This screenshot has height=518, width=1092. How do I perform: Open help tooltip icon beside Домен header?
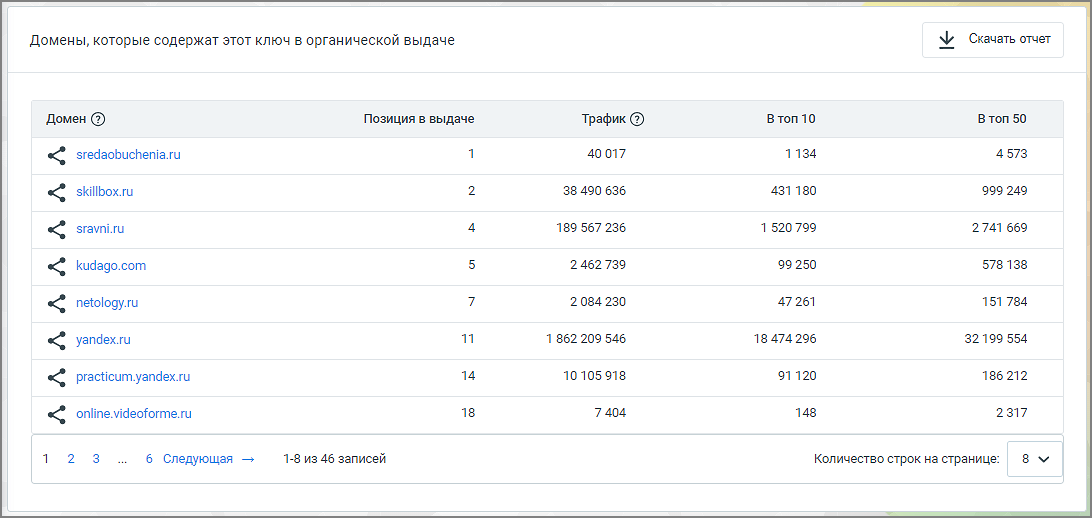98,119
